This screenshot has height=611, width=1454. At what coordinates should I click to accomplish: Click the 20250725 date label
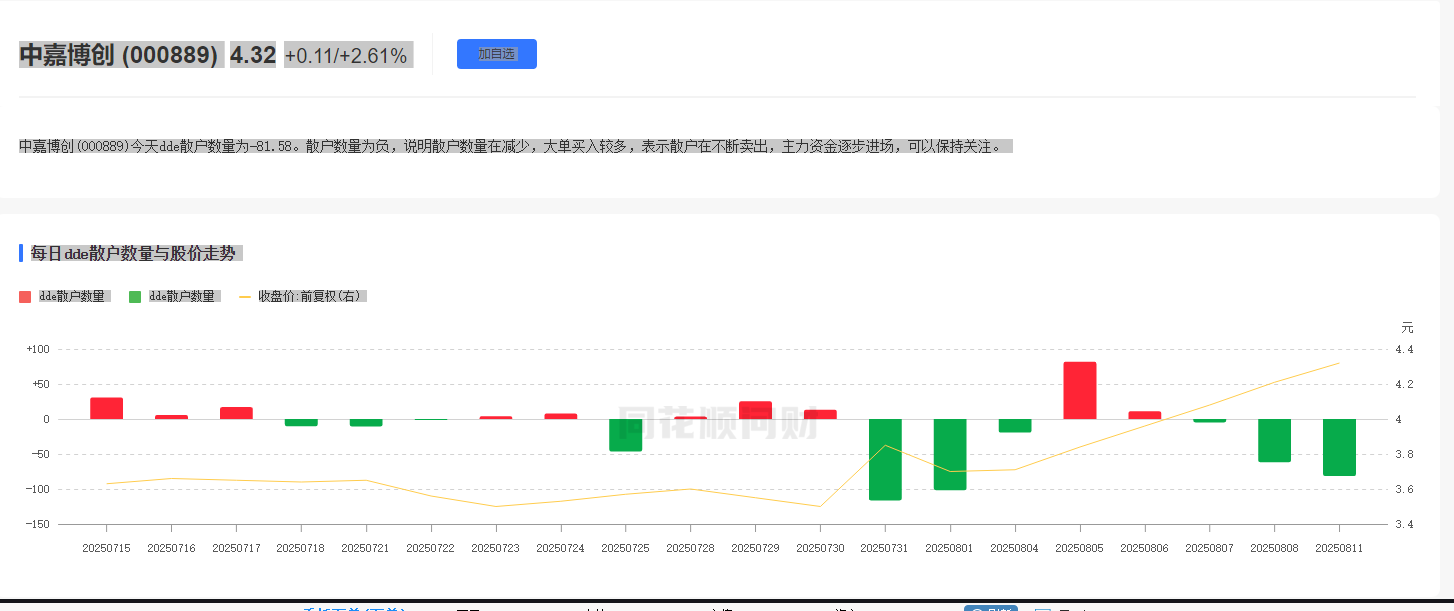coord(626,548)
